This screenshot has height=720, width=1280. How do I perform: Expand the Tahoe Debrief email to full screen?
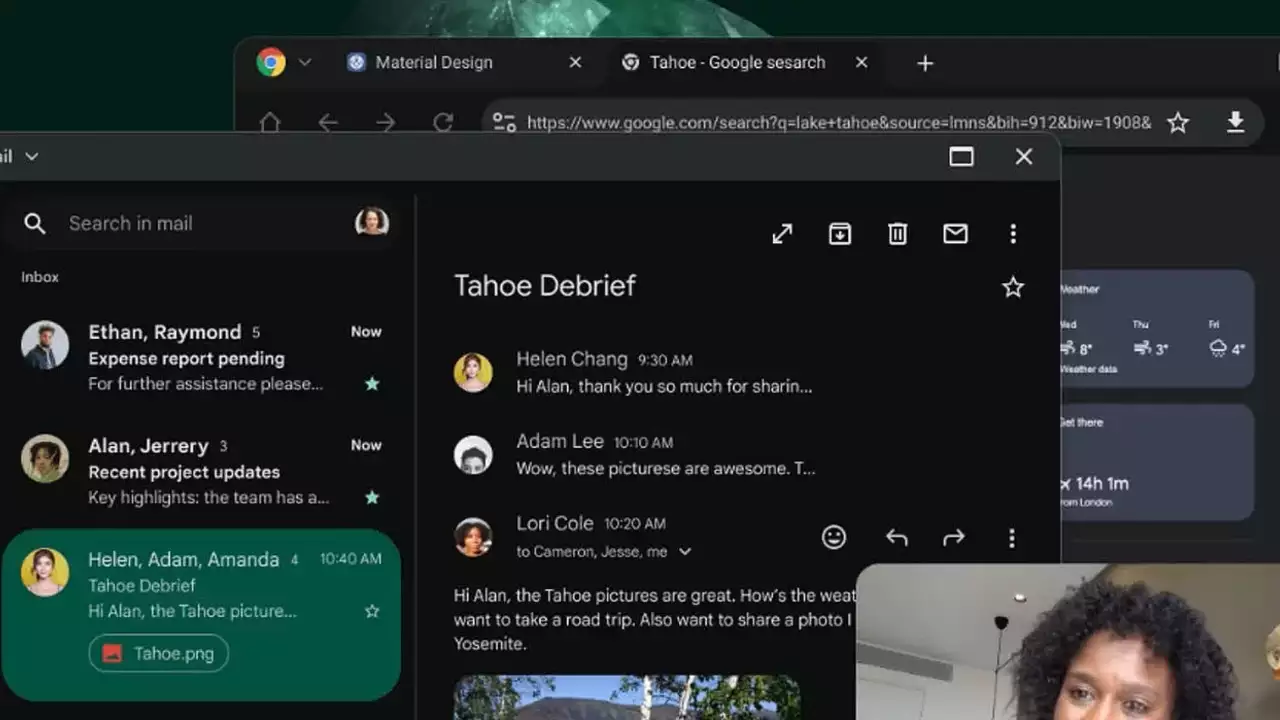782,233
